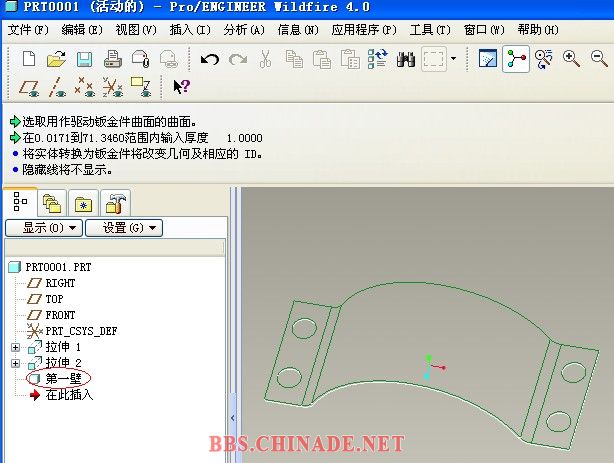Collapse the navigator panel with the arrow
This screenshot has height=463, width=614.
(x=233, y=418)
